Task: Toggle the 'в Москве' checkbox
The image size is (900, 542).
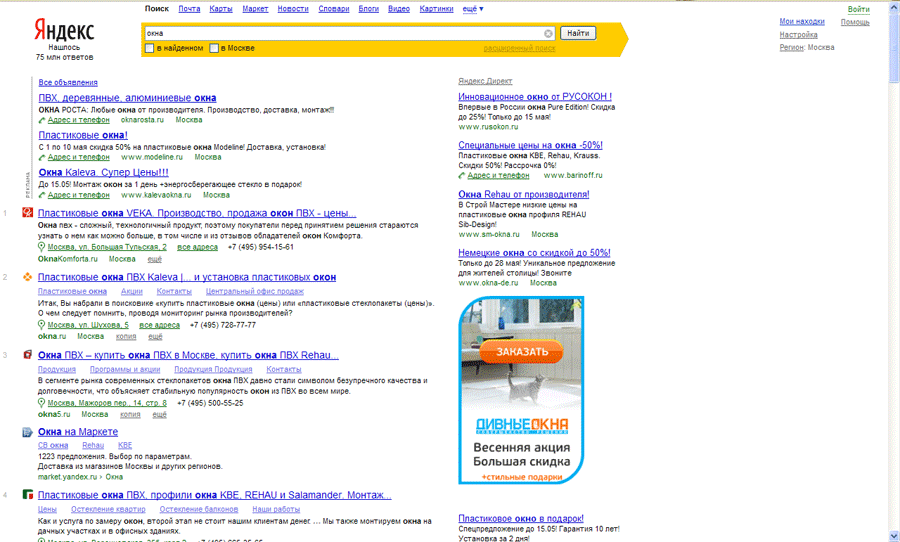Action: [x=214, y=48]
